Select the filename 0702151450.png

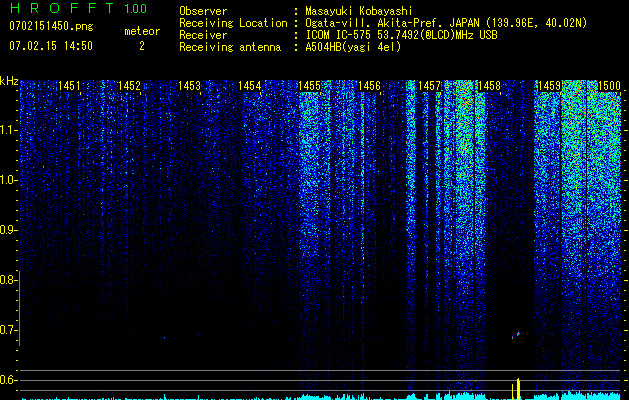[x=51, y=26]
